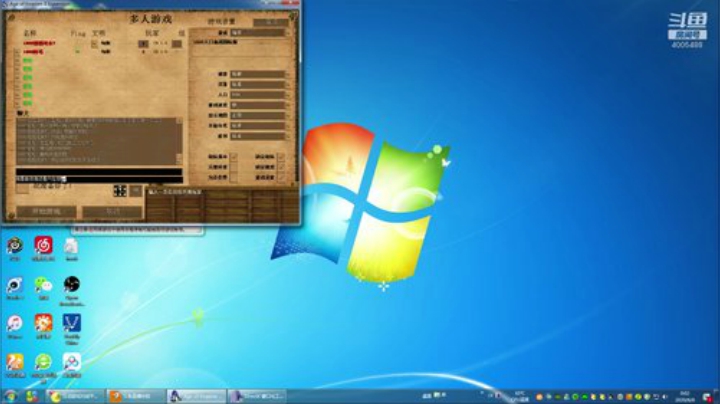Open the orange sunflower-style desktop icon
The height and width of the screenshot is (404, 720).
43,323
